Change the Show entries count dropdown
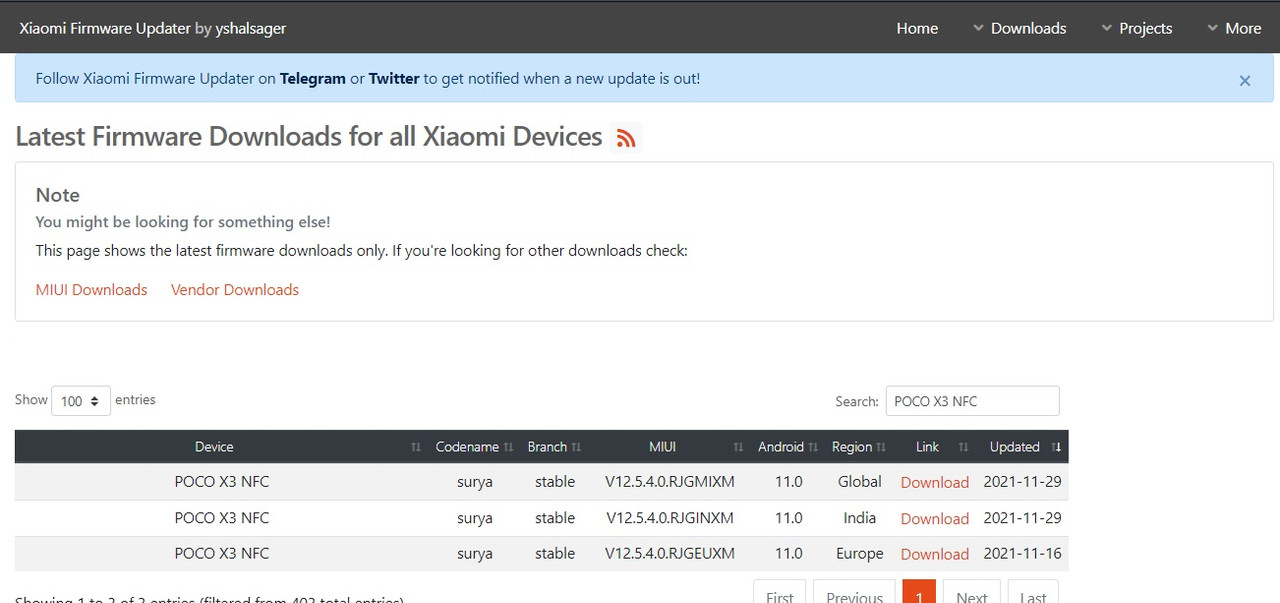Screen dimensions: 1280x603 click(81, 401)
